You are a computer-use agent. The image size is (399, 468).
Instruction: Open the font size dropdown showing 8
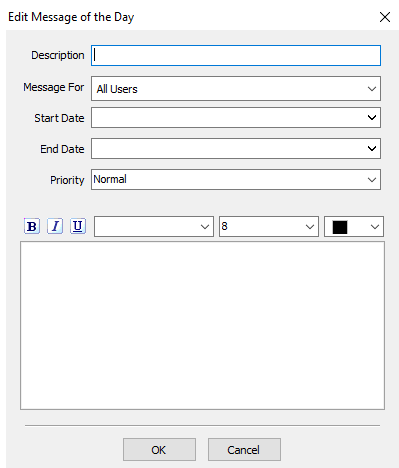(269, 227)
